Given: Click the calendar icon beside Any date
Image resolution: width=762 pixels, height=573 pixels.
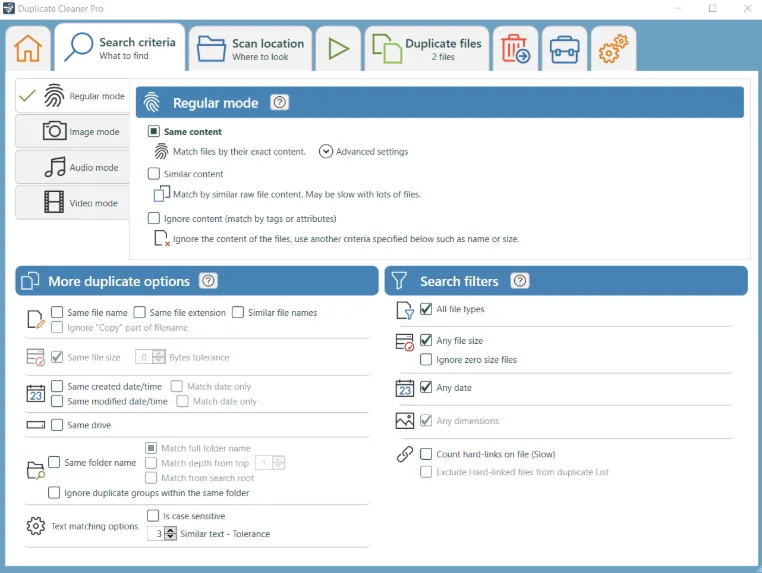Looking at the screenshot, I should [x=405, y=388].
